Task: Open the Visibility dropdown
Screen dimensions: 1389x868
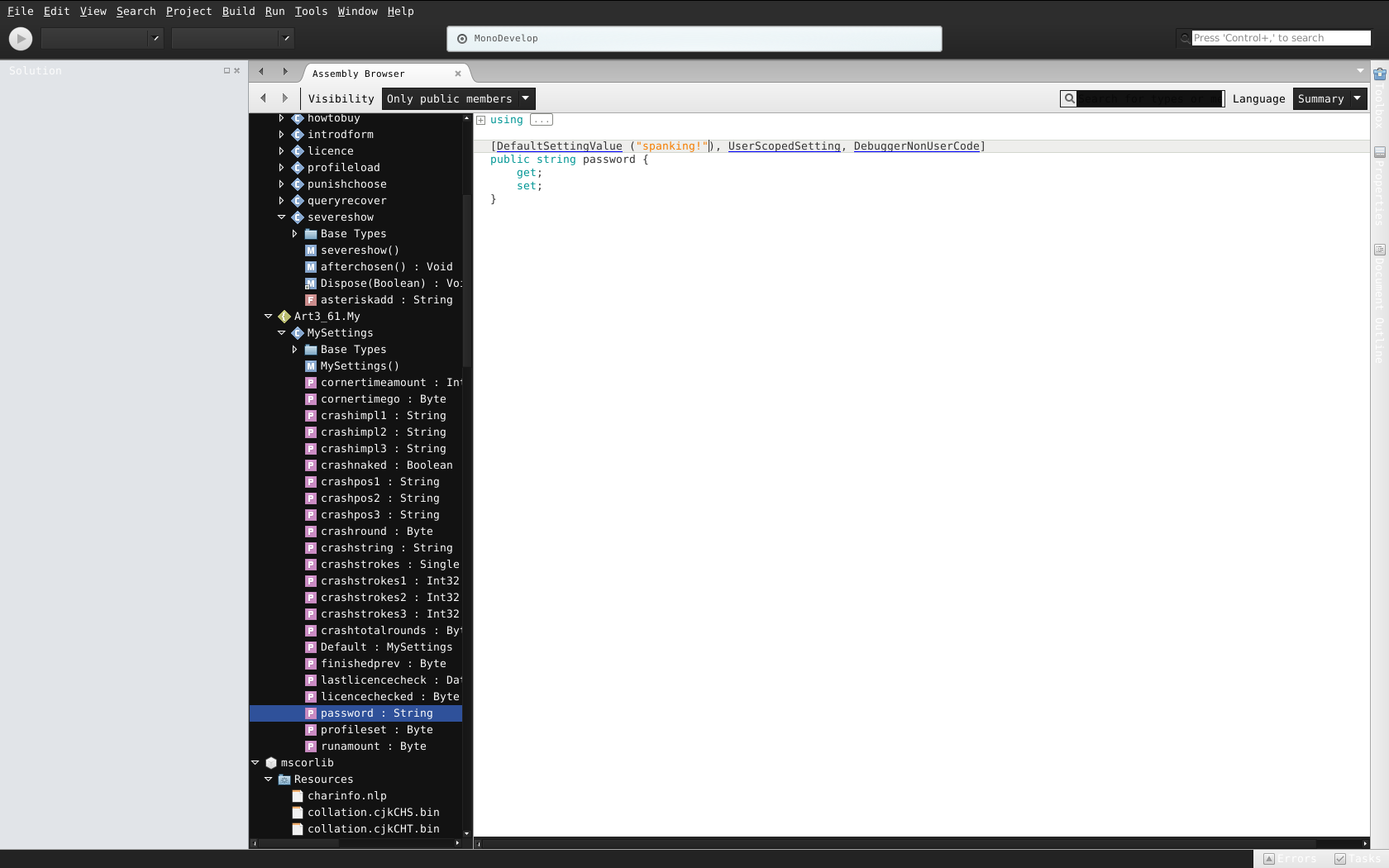Action: (x=459, y=98)
